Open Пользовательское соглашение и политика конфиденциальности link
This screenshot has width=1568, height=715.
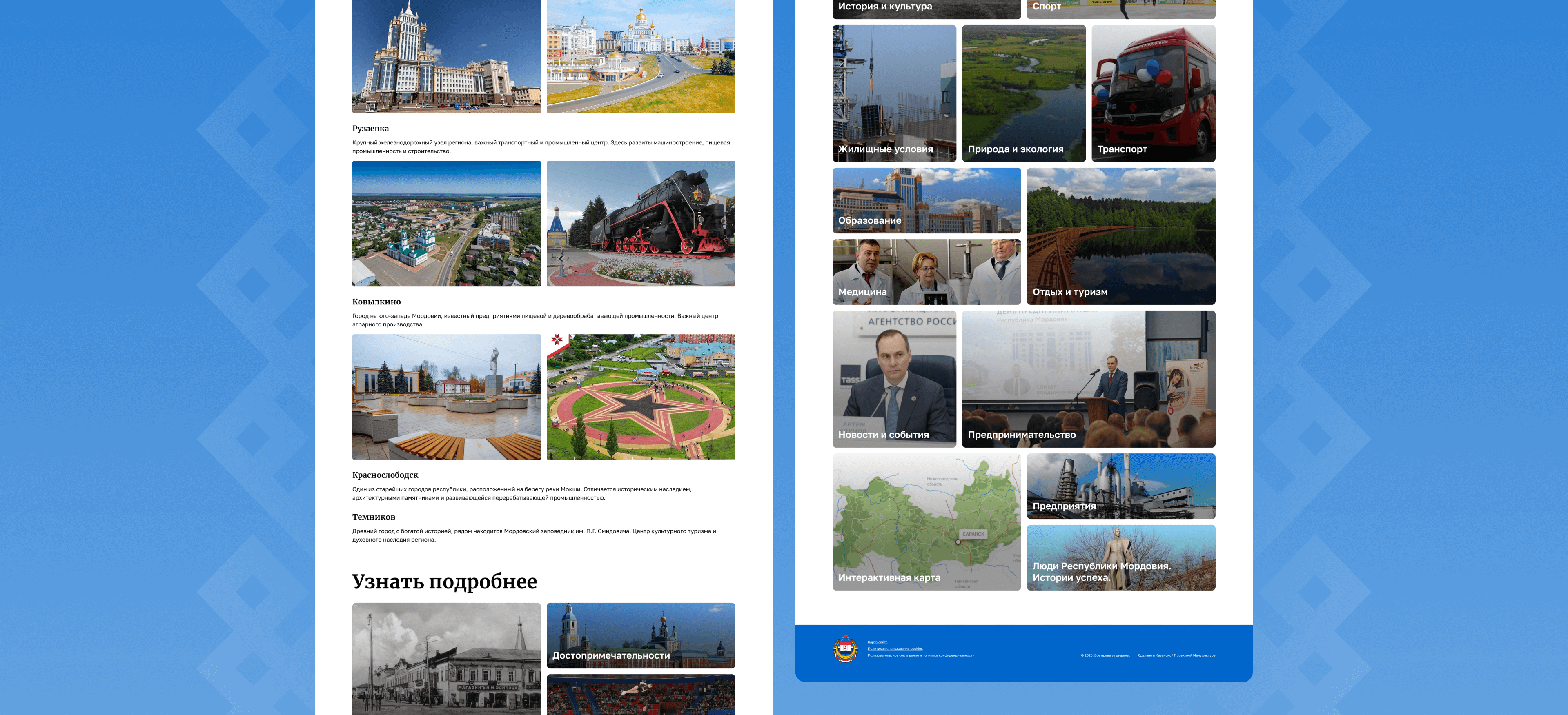pyautogui.click(x=920, y=655)
